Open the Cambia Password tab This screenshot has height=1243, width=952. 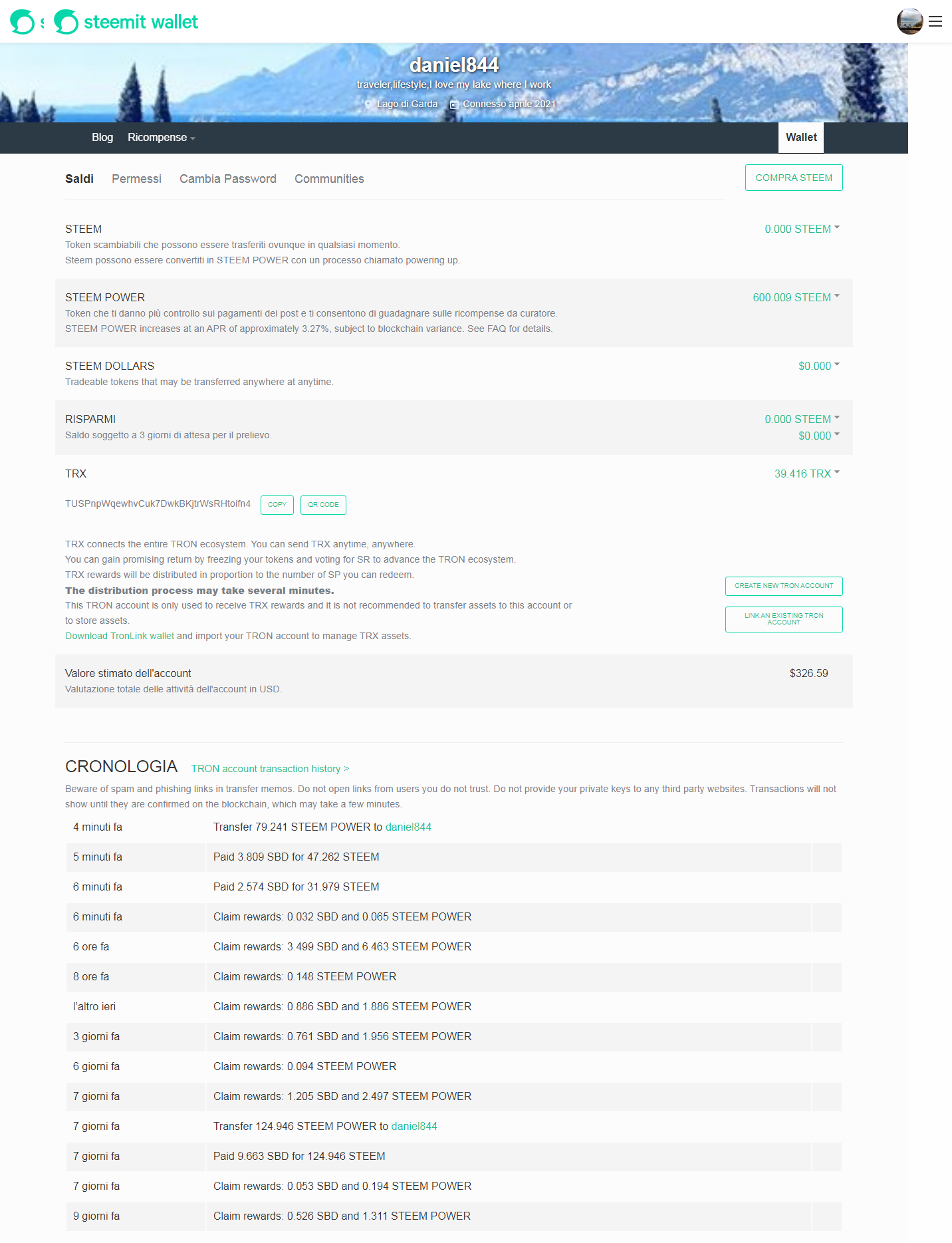tap(228, 179)
